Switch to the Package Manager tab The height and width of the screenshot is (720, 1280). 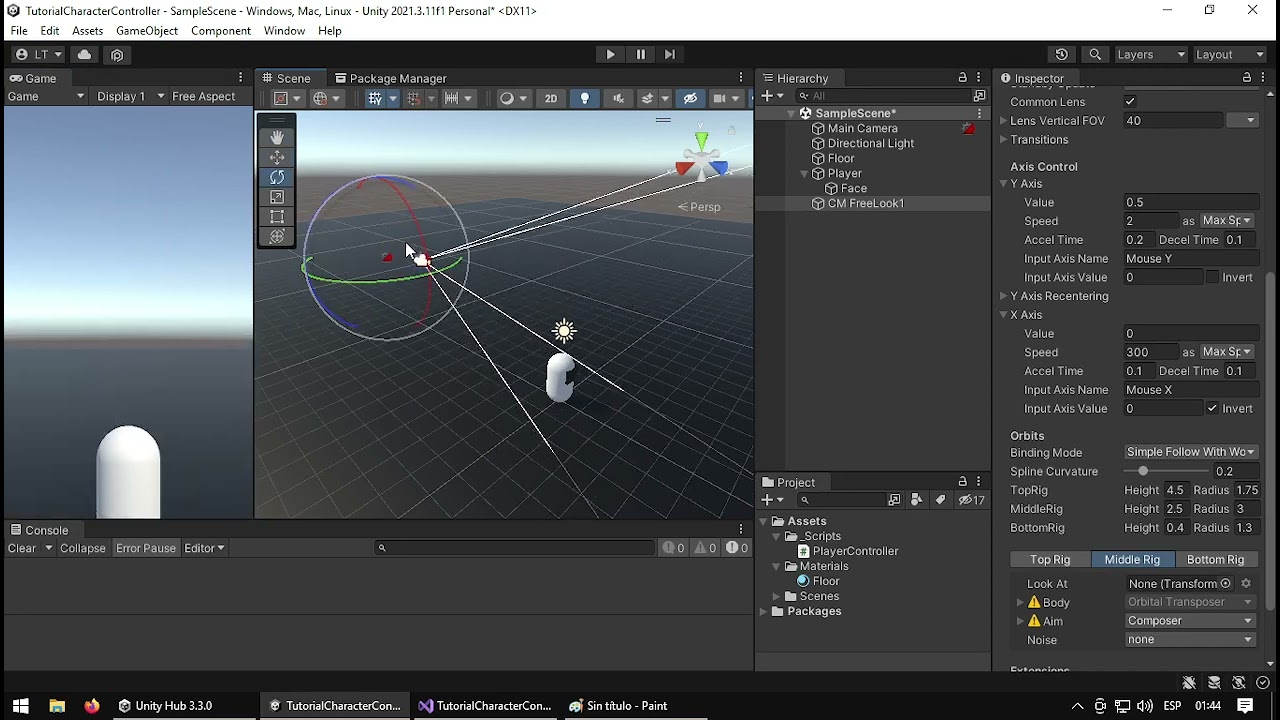tap(391, 78)
